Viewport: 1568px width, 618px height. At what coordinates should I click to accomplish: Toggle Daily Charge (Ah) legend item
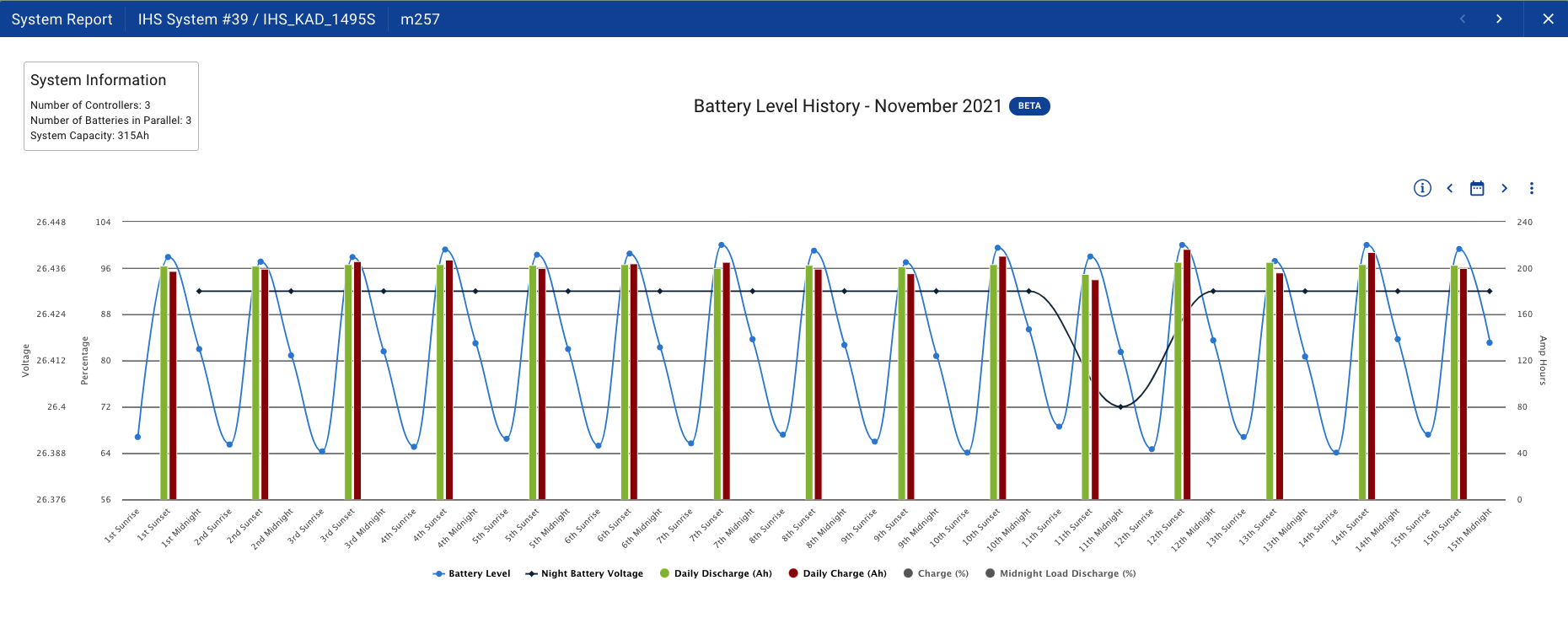[837, 573]
